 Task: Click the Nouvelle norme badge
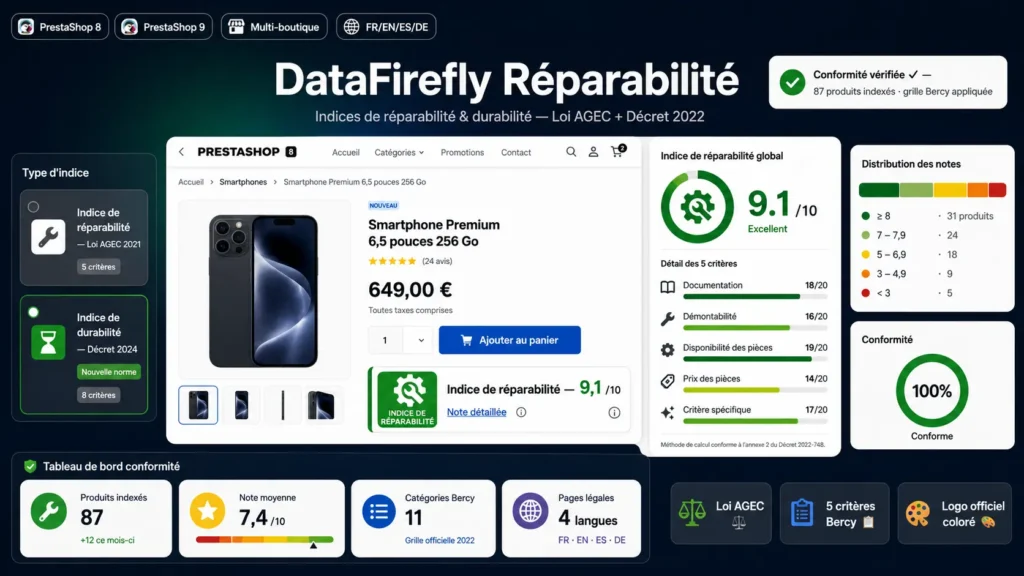(x=109, y=372)
